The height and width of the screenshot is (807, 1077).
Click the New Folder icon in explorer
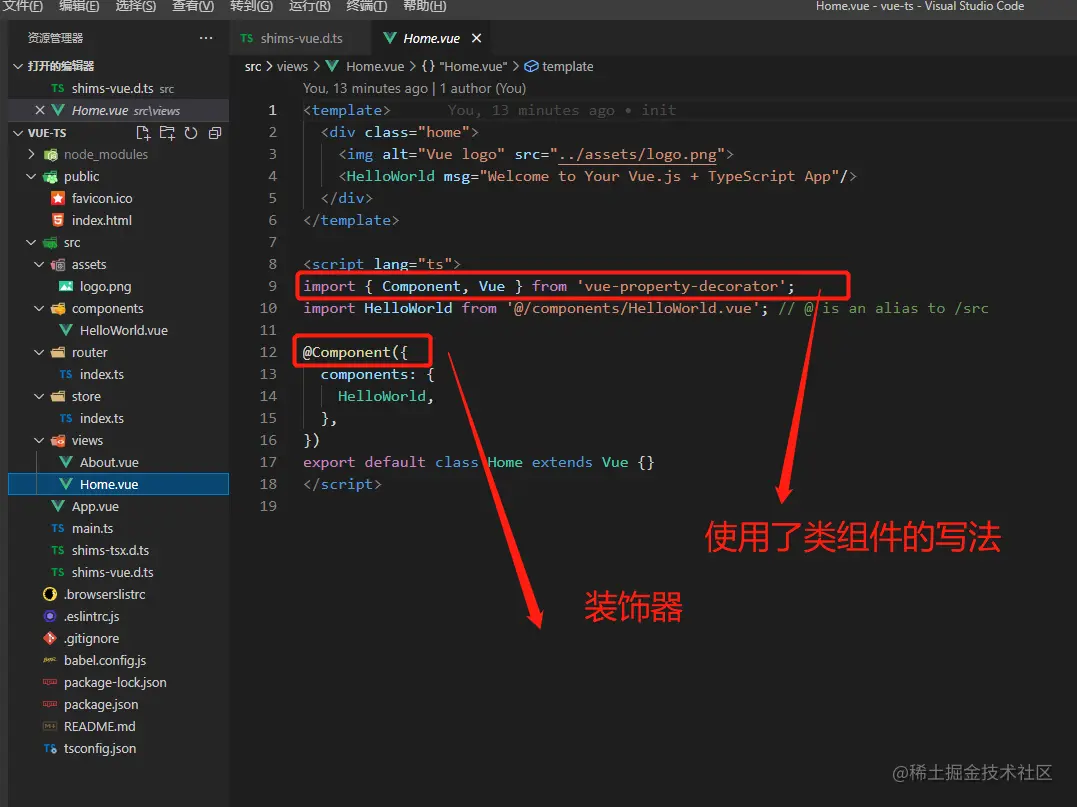tap(167, 133)
